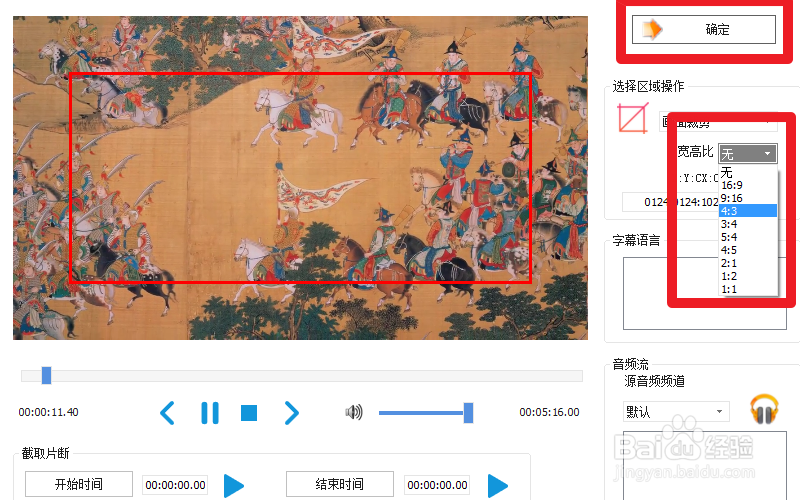The image size is (800, 500).
Task: Stop the video with square button
Action: [x=249, y=413]
